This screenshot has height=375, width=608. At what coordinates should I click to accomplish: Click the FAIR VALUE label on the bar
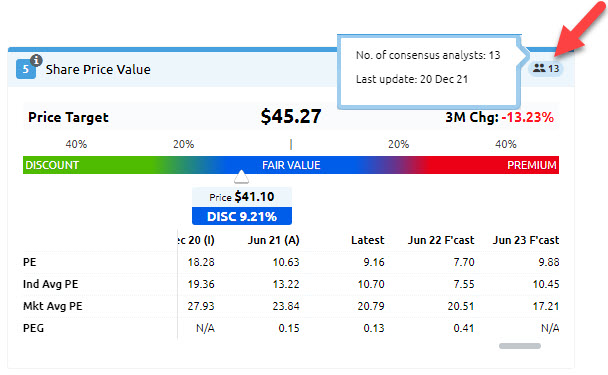click(291, 165)
